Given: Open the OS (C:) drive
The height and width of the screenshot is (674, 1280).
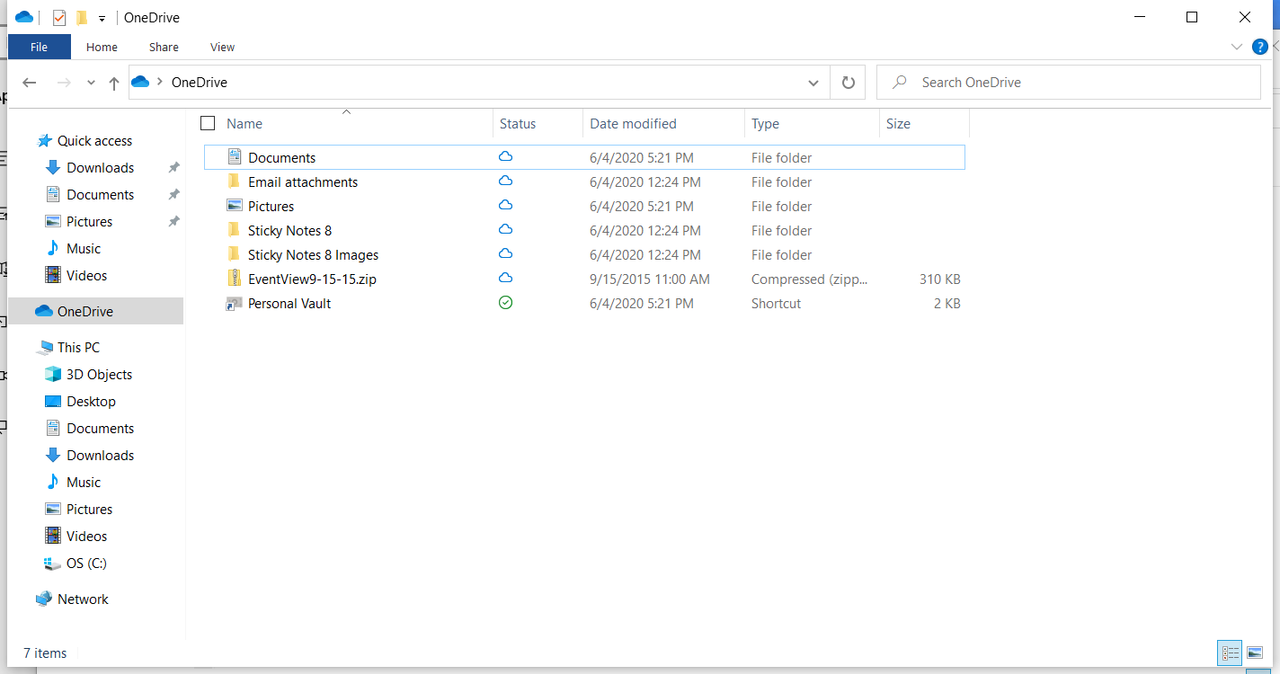Looking at the screenshot, I should (x=86, y=563).
